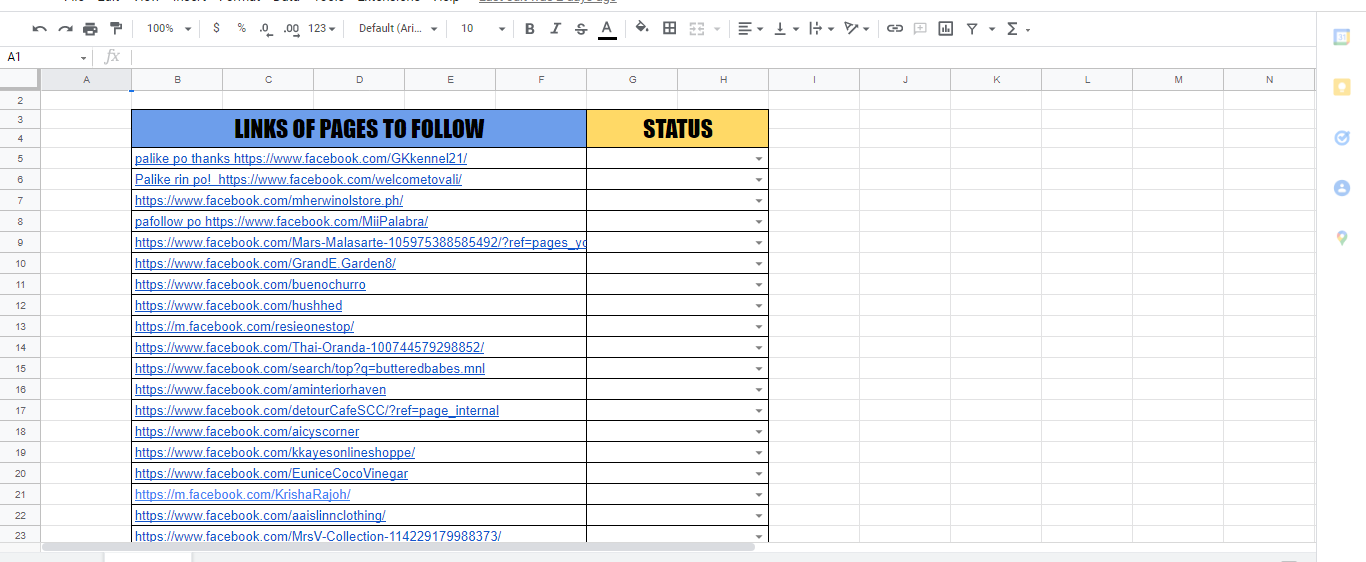Viewport: 1366px width, 562px height.
Task: Click the undo arrow icon
Action: point(40,29)
